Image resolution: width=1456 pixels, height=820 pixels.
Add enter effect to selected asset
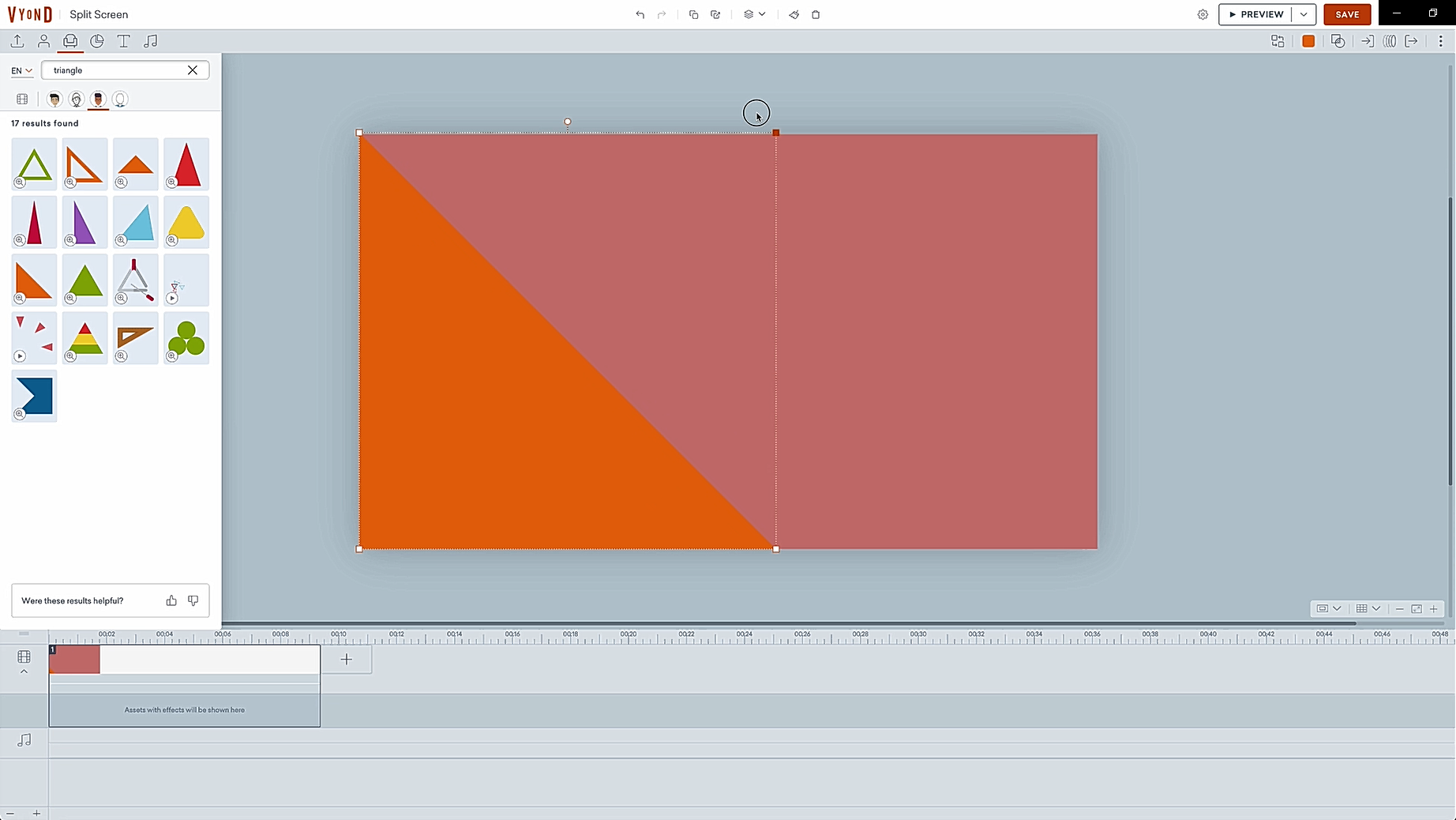click(x=1368, y=41)
